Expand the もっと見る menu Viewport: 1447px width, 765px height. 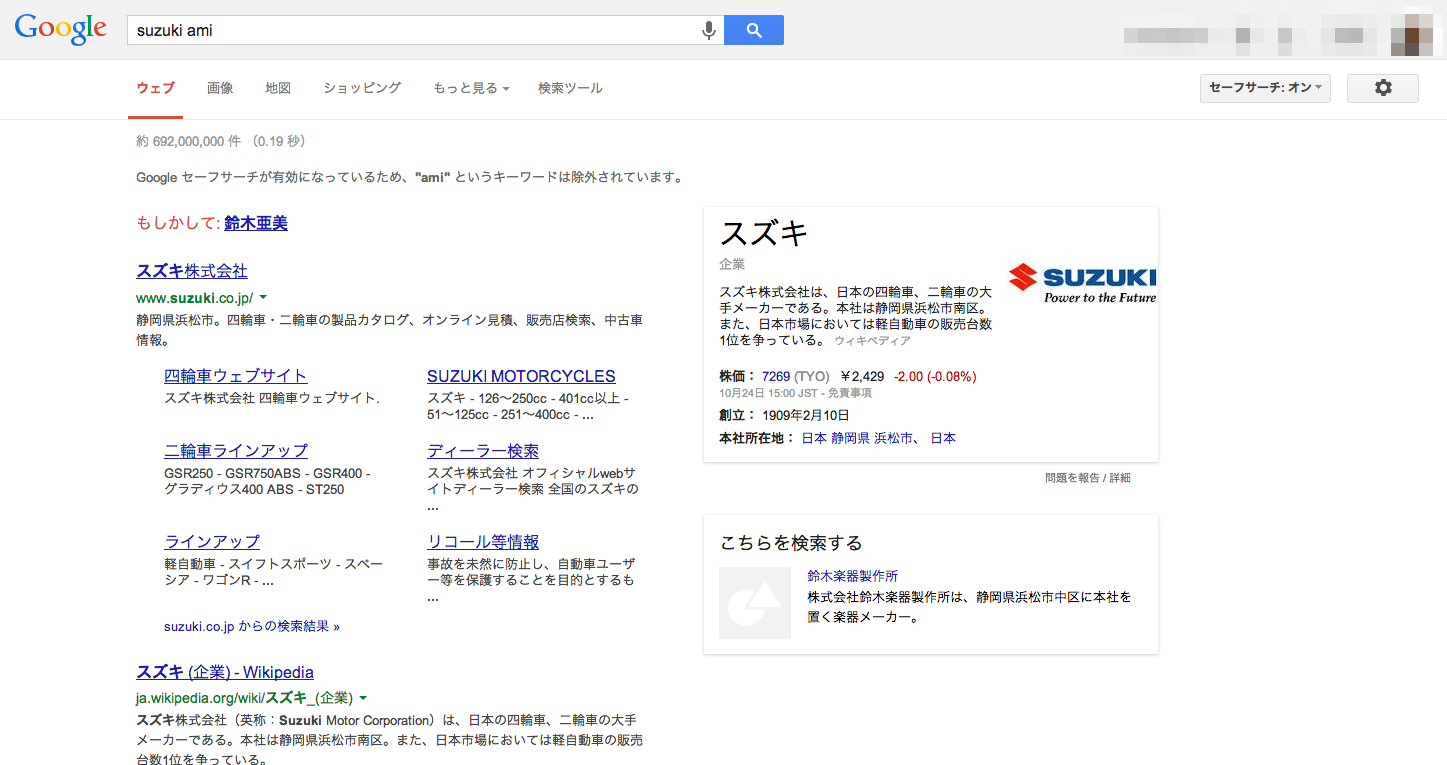[x=471, y=88]
